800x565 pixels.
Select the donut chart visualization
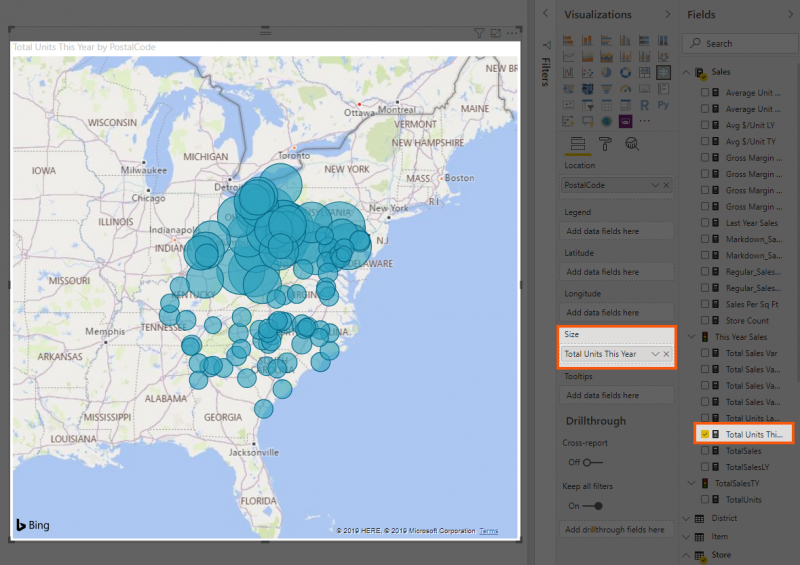pos(625,72)
